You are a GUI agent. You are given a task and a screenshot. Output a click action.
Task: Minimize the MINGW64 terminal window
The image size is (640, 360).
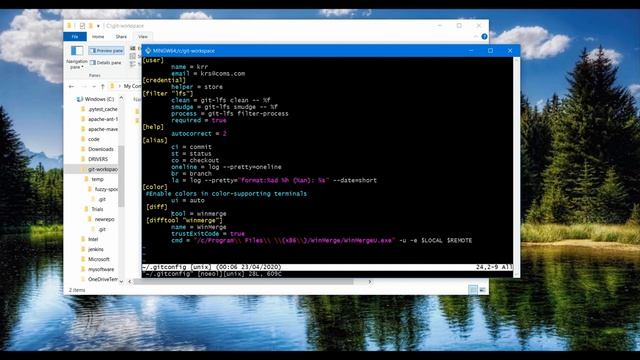pyautogui.click(x=471, y=51)
